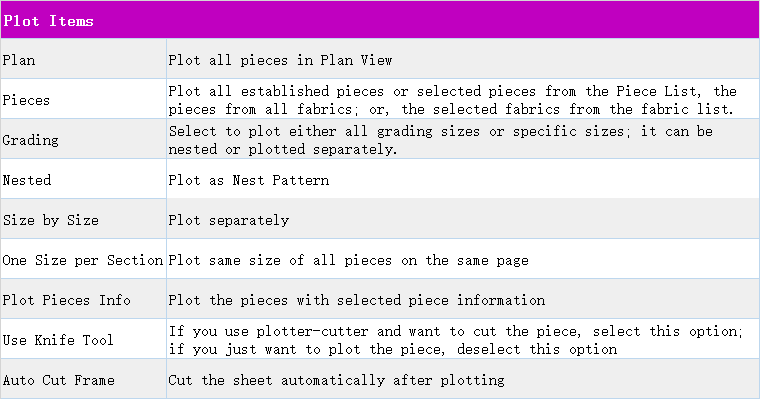The height and width of the screenshot is (407, 766).
Task: Click the 'Use Knife Tool' label
Action: [58, 340]
